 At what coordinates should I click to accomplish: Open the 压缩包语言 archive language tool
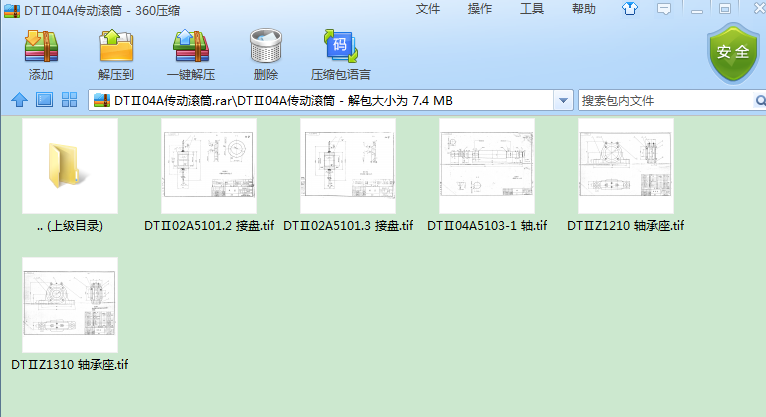(340, 46)
